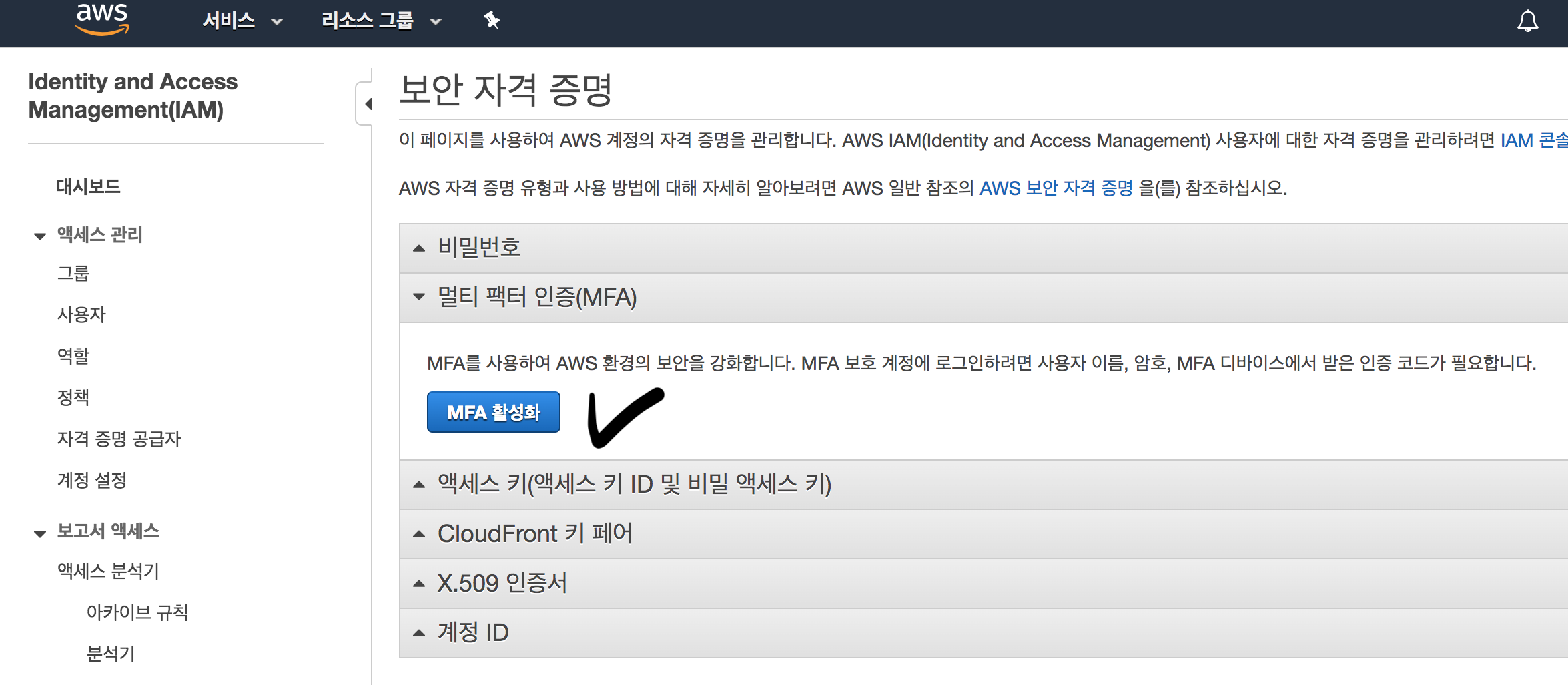Image resolution: width=1568 pixels, height=685 pixels.
Task: Open 계정 설정 in the sidebar
Action: pyautogui.click(x=92, y=480)
